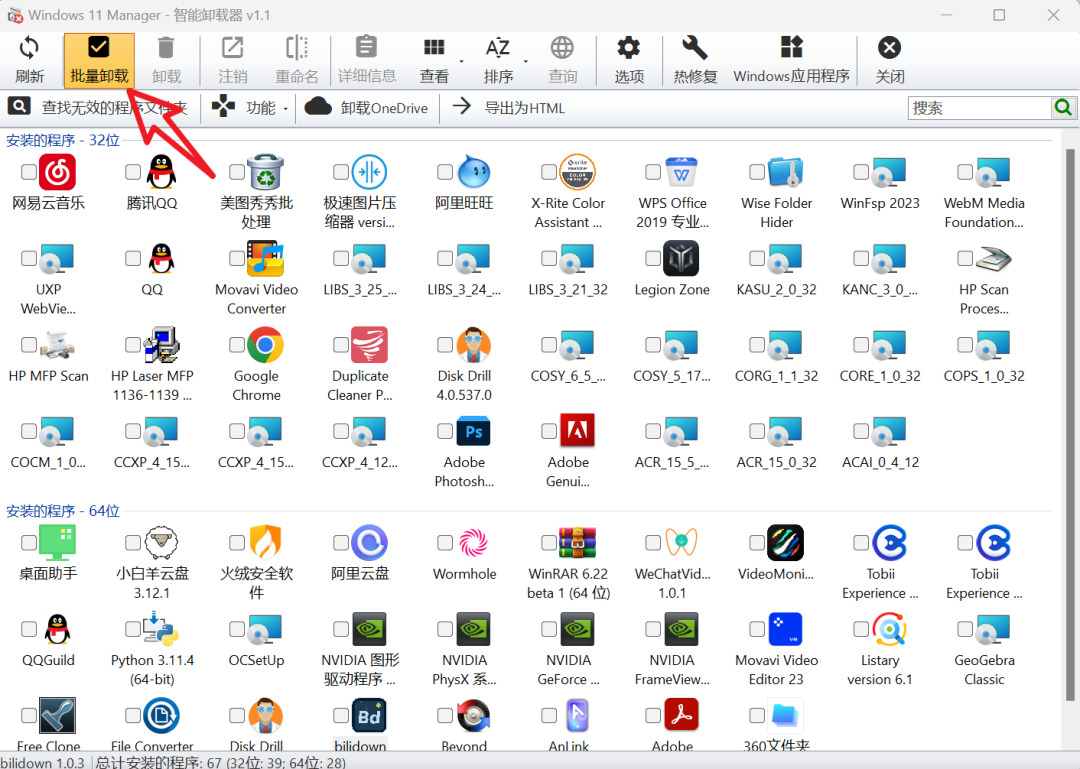Check the Adobe Photoshop checkbox
Screen dimensions: 1080x769
click(x=445, y=431)
